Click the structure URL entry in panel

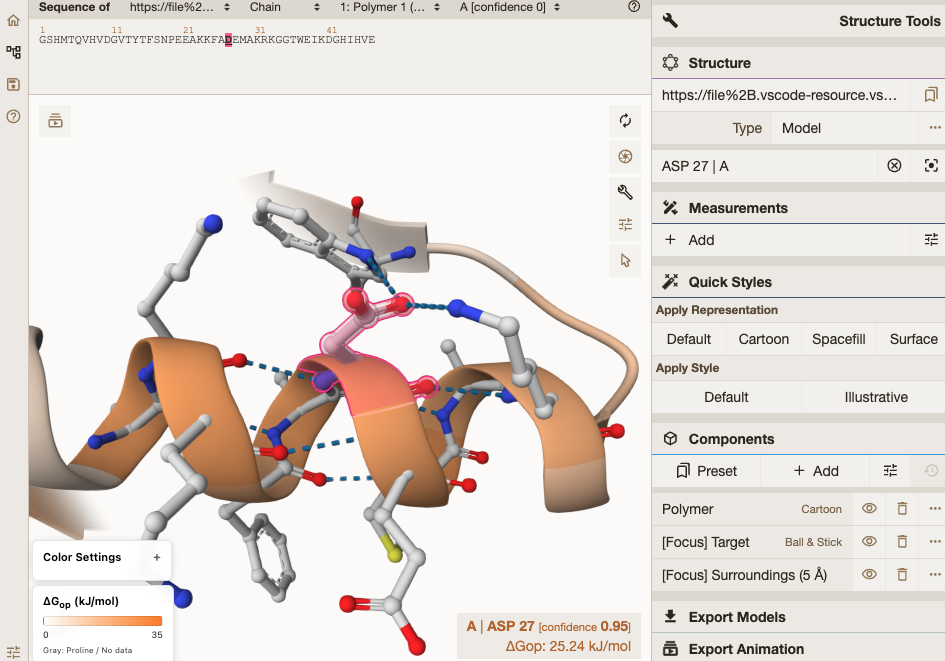(x=779, y=95)
